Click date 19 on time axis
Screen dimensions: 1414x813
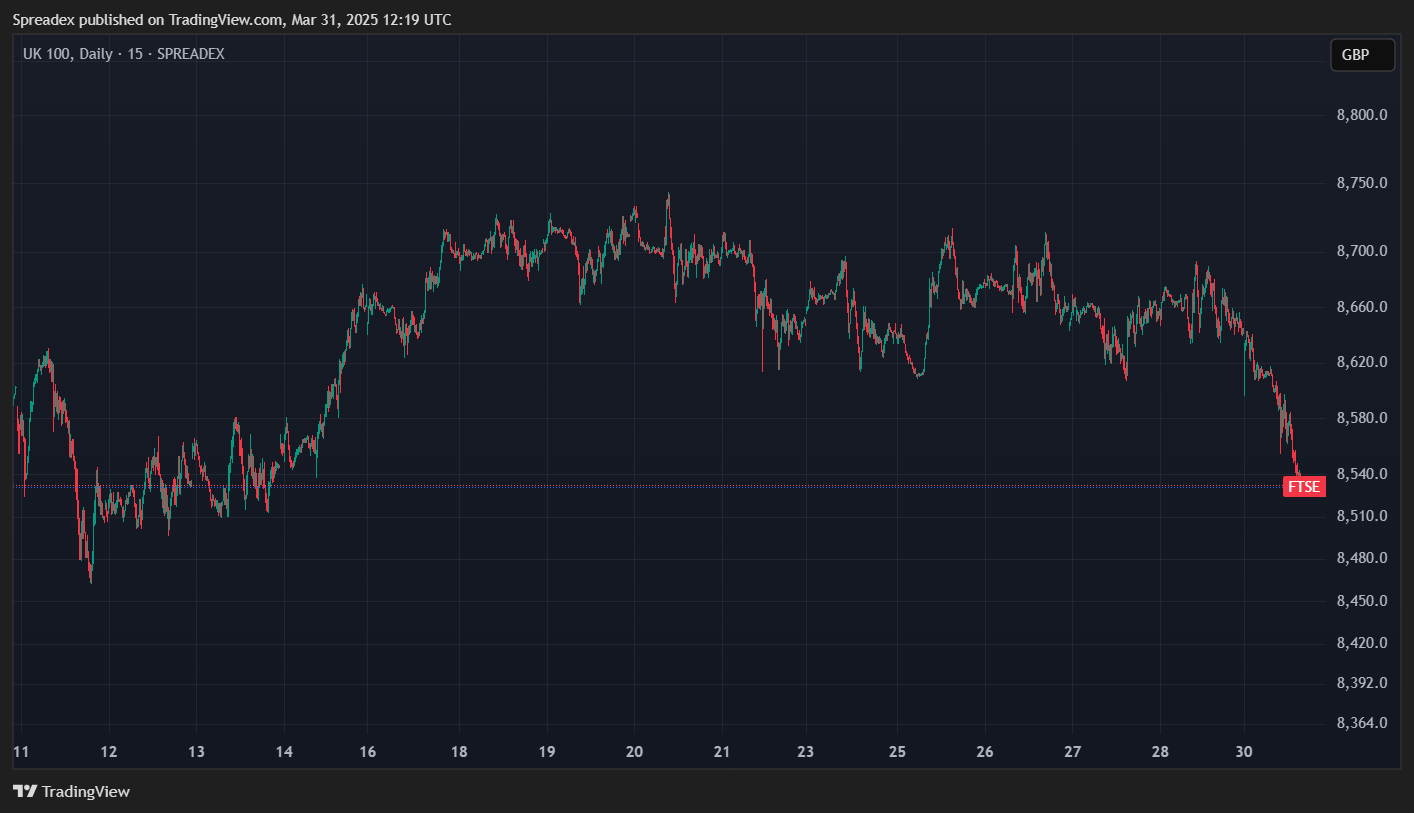pyautogui.click(x=547, y=751)
